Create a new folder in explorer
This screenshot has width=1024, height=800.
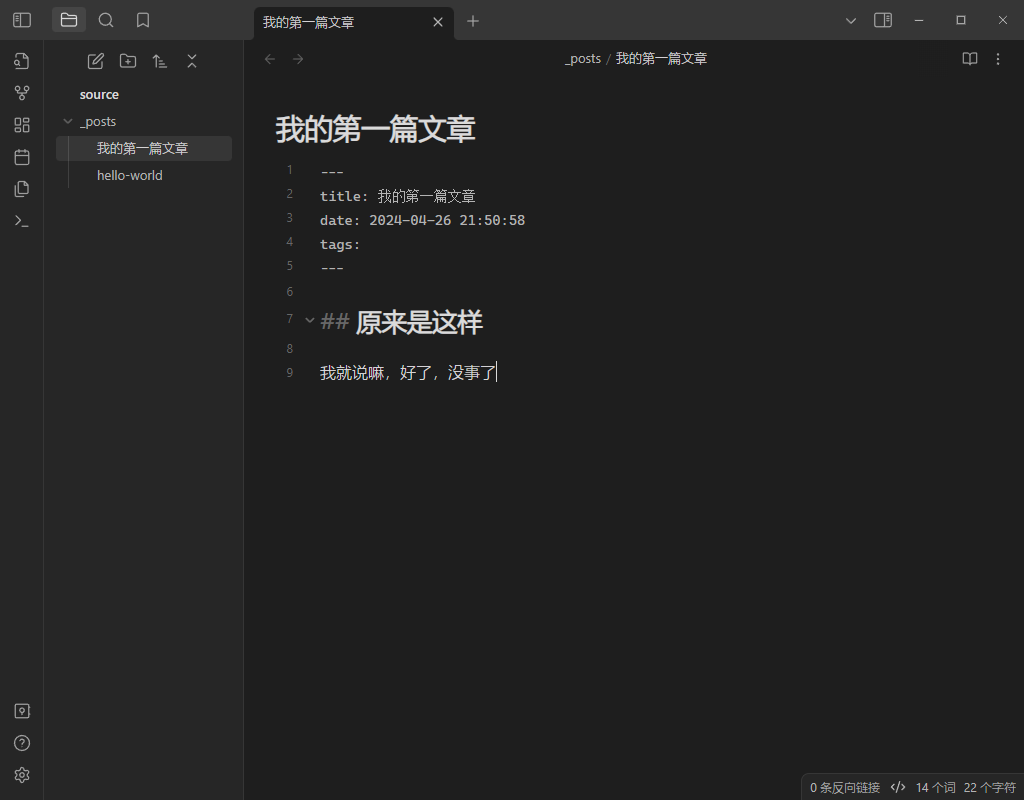pyautogui.click(x=128, y=61)
